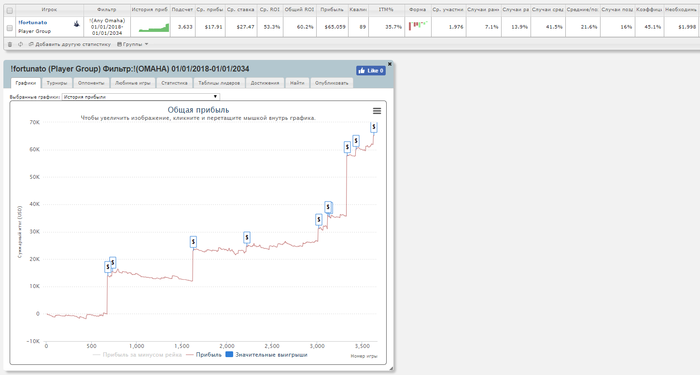Click the !(Any Omaha) filter cell
Viewport: 700px width, 375px height.
(107, 27)
